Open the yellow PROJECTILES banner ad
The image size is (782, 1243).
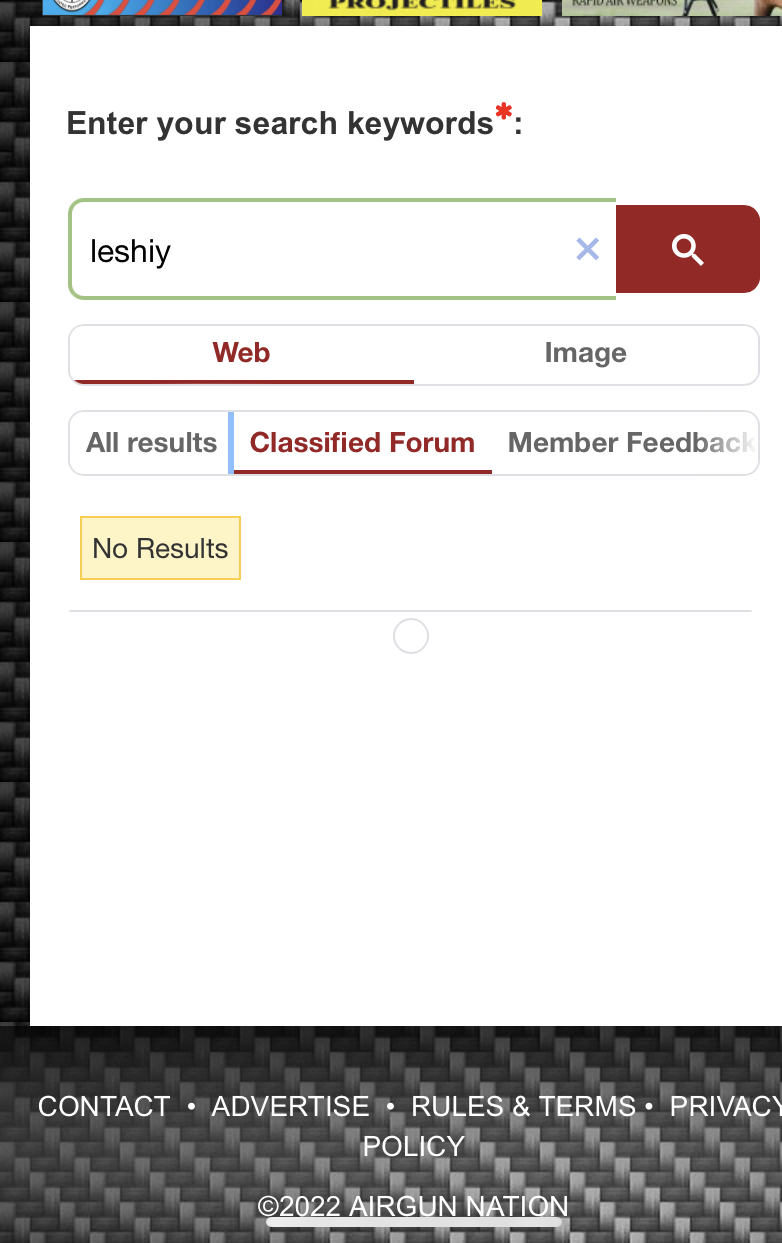[x=421, y=7]
